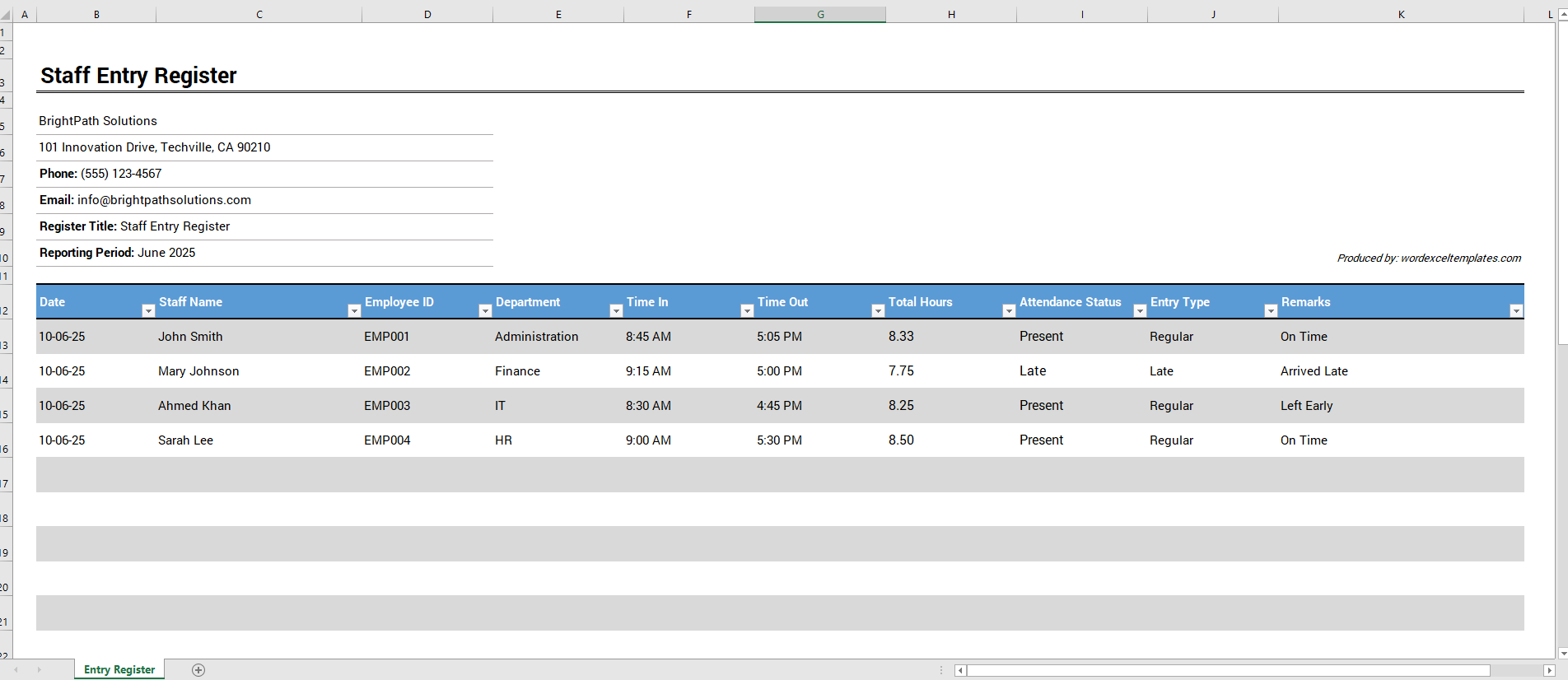Select the John Smith cell
Screen dimensions: 1568x680
[x=259, y=336]
